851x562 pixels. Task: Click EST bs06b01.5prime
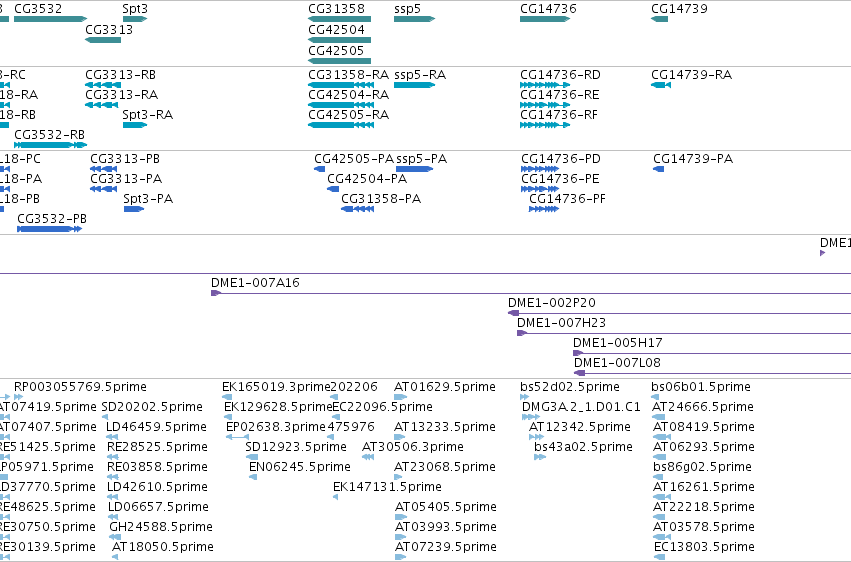655,398
